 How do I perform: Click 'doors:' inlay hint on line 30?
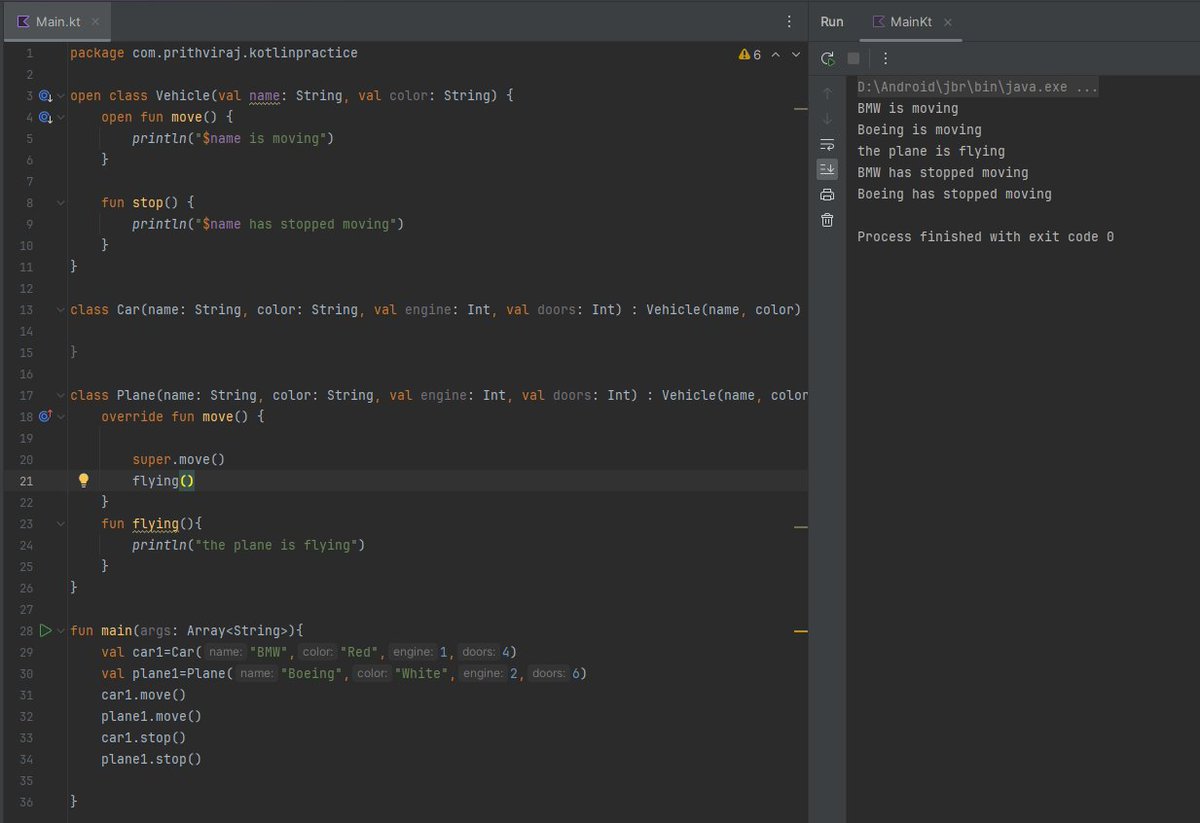(x=548, y=674)
